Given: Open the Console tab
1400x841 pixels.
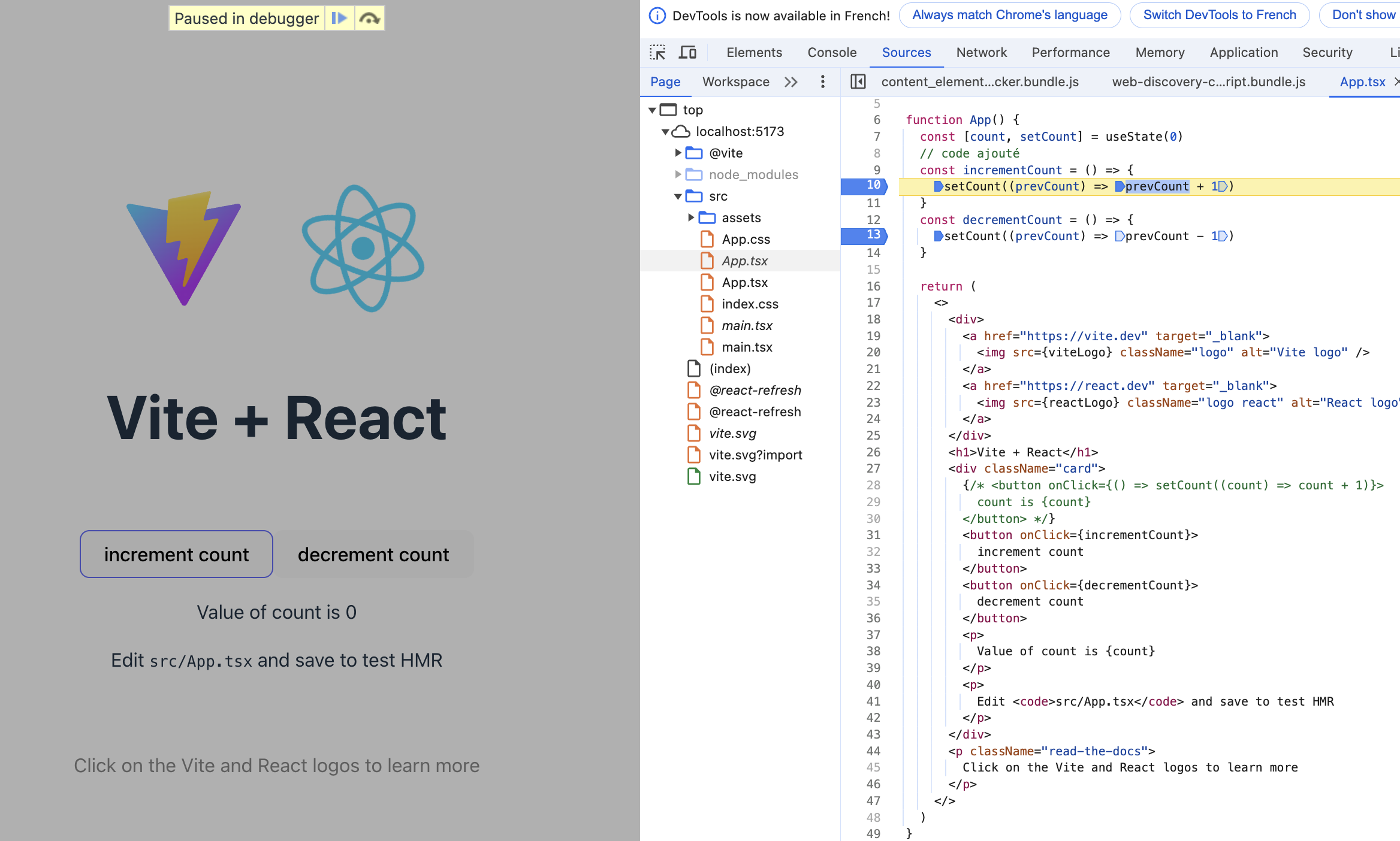Looking at the screenshot, I should point(832,53).
